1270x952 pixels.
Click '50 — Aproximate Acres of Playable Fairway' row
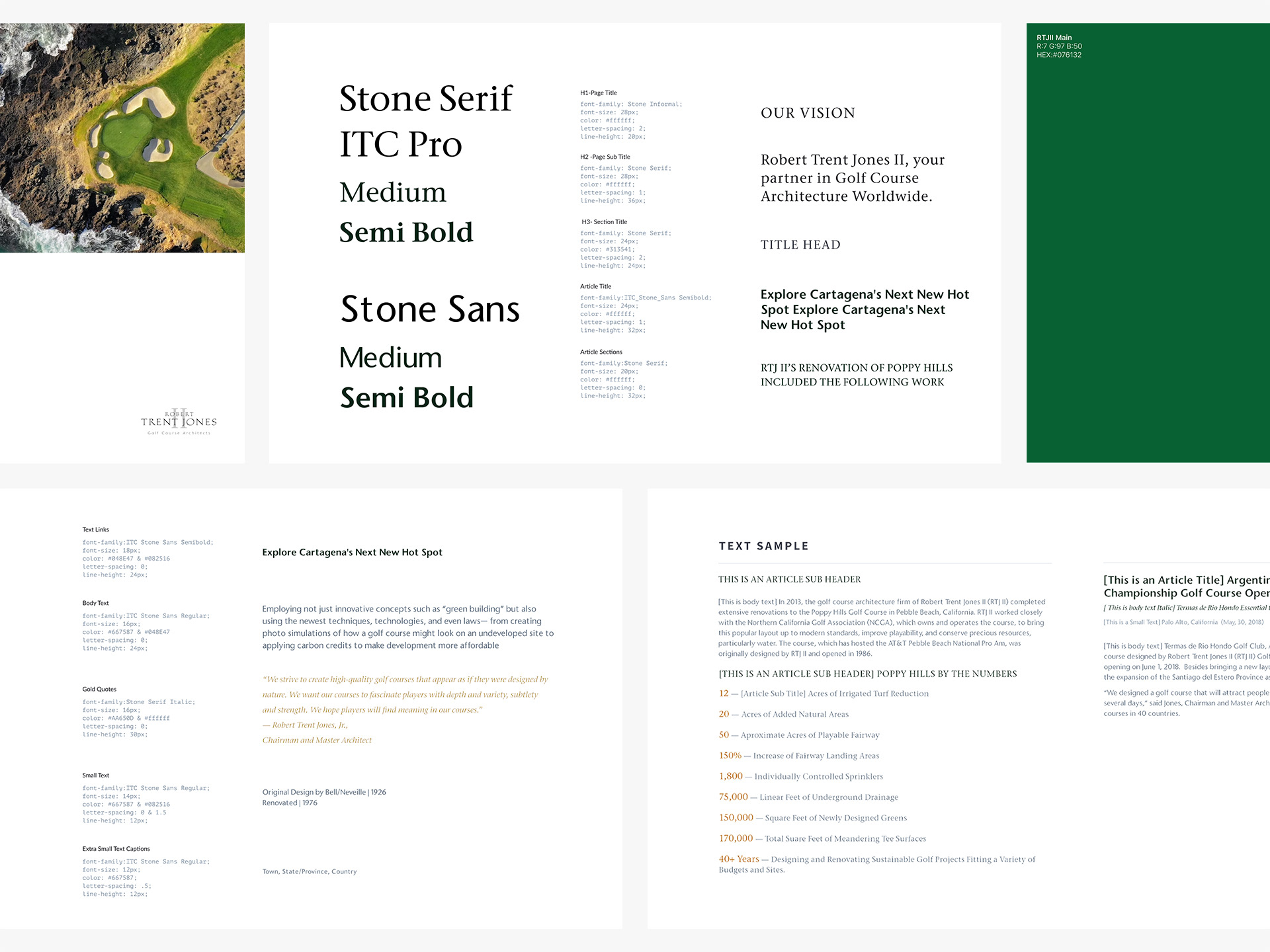799,734
